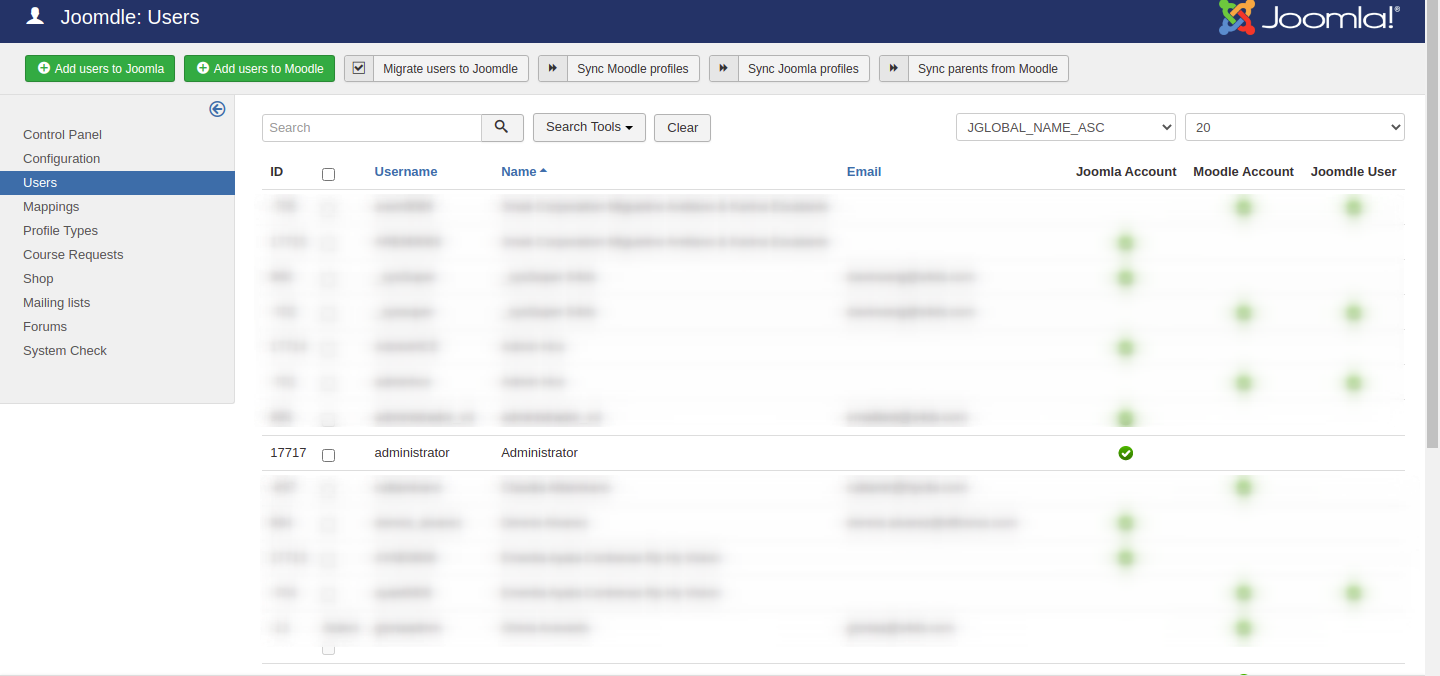Image resolution: width=1440 pixels, height=676 pixels.
Task: Go to Mappings in the sidebar
Action: coord(51,206)
